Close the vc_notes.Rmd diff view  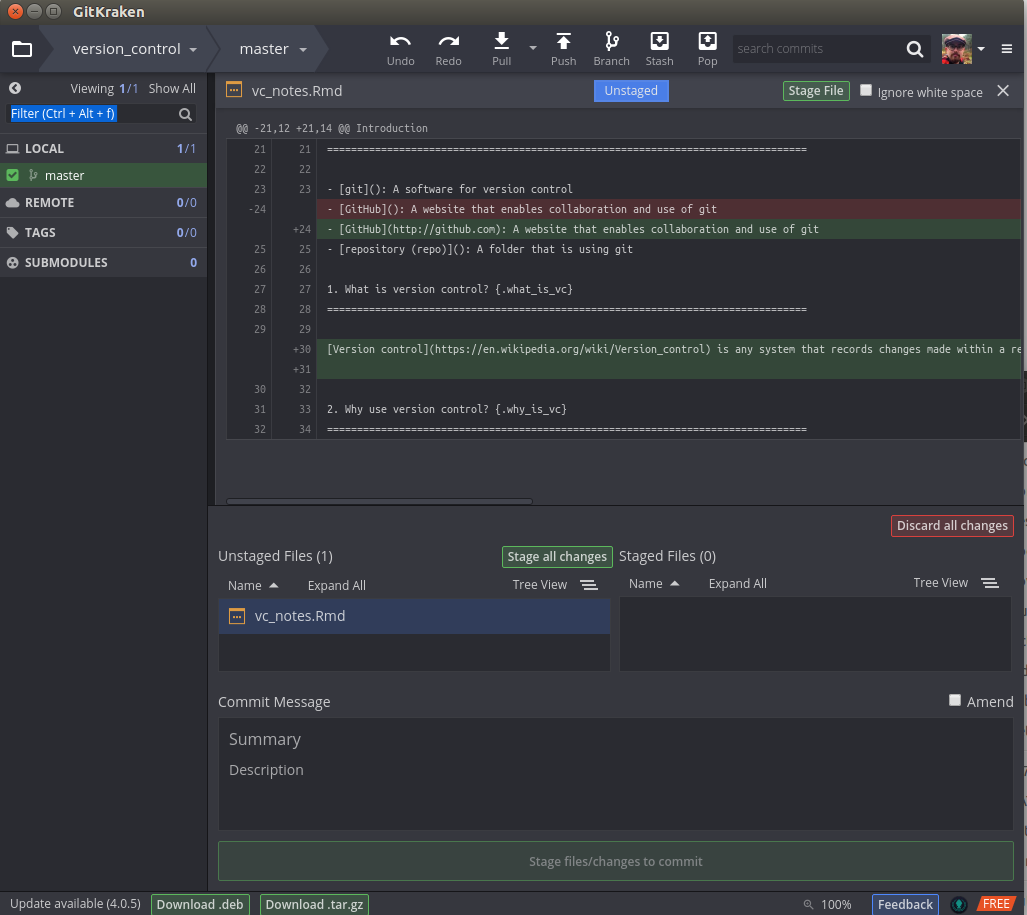(x=1003, y=91)
